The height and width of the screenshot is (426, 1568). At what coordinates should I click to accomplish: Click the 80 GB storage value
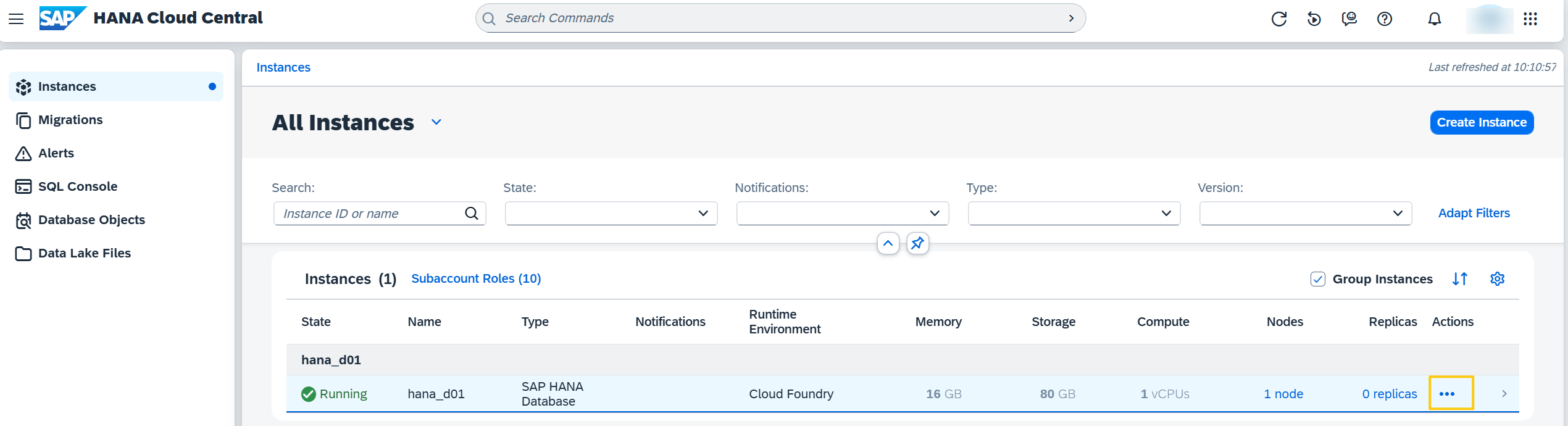point(1057,394)
